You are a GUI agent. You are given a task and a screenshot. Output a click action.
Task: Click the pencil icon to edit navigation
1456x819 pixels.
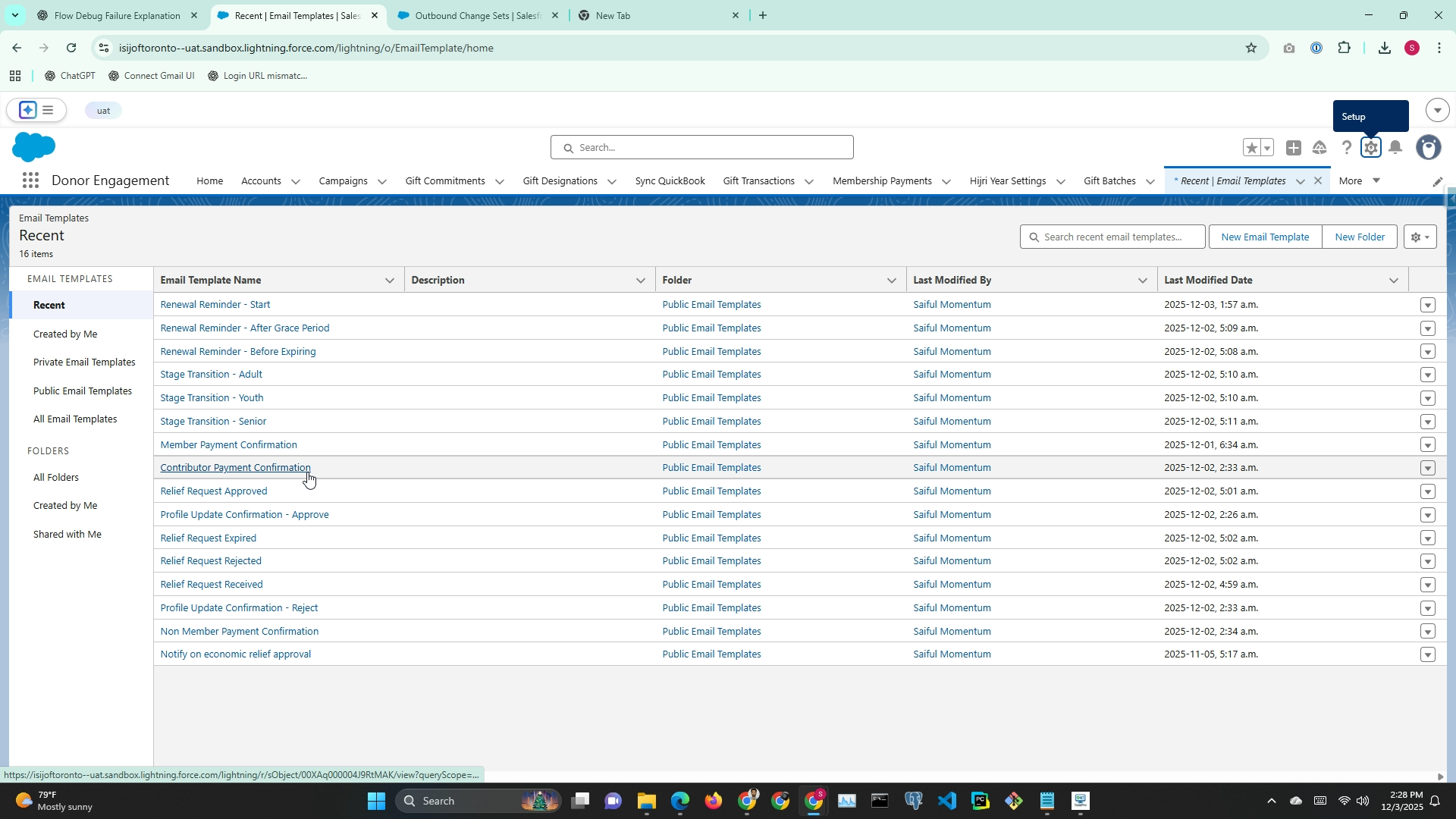pyautogui.click(x=1437, y=181)
